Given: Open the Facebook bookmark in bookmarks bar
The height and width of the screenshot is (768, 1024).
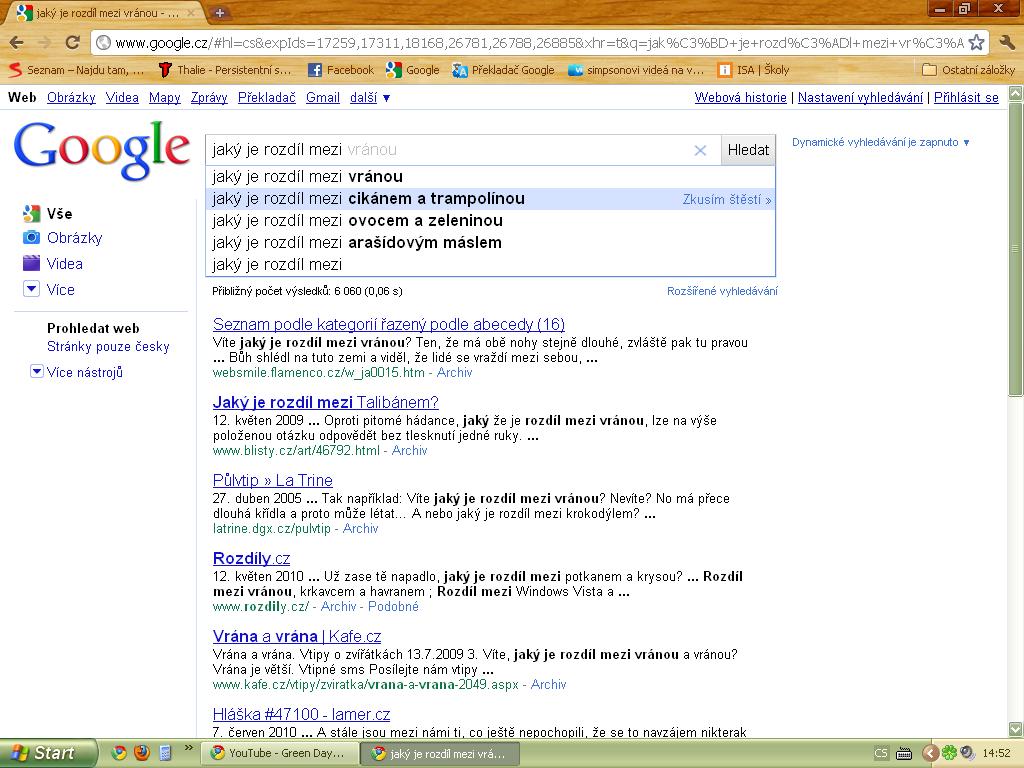Looking at the screenshot, I should 340,70.
